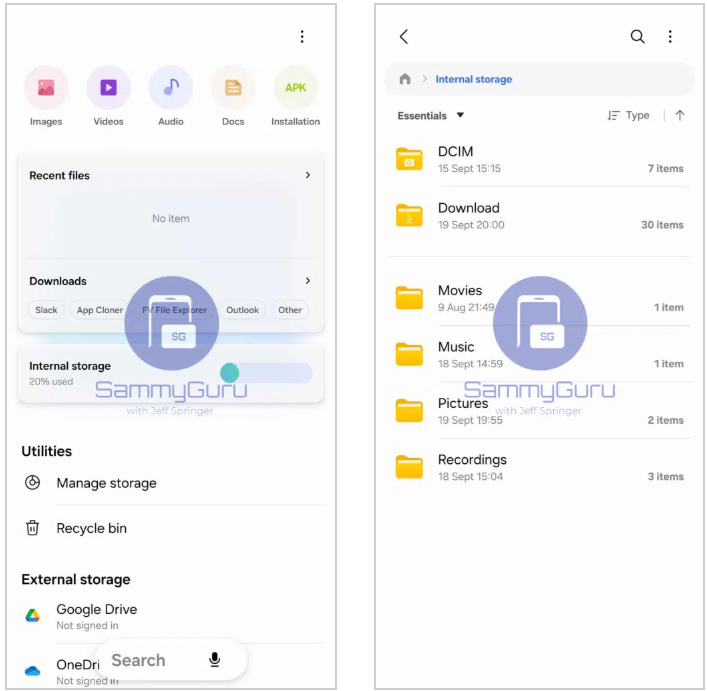This screenshot has width=707, height=691.
Task: Click the '30 items' count
Action: tap(662, 224)
